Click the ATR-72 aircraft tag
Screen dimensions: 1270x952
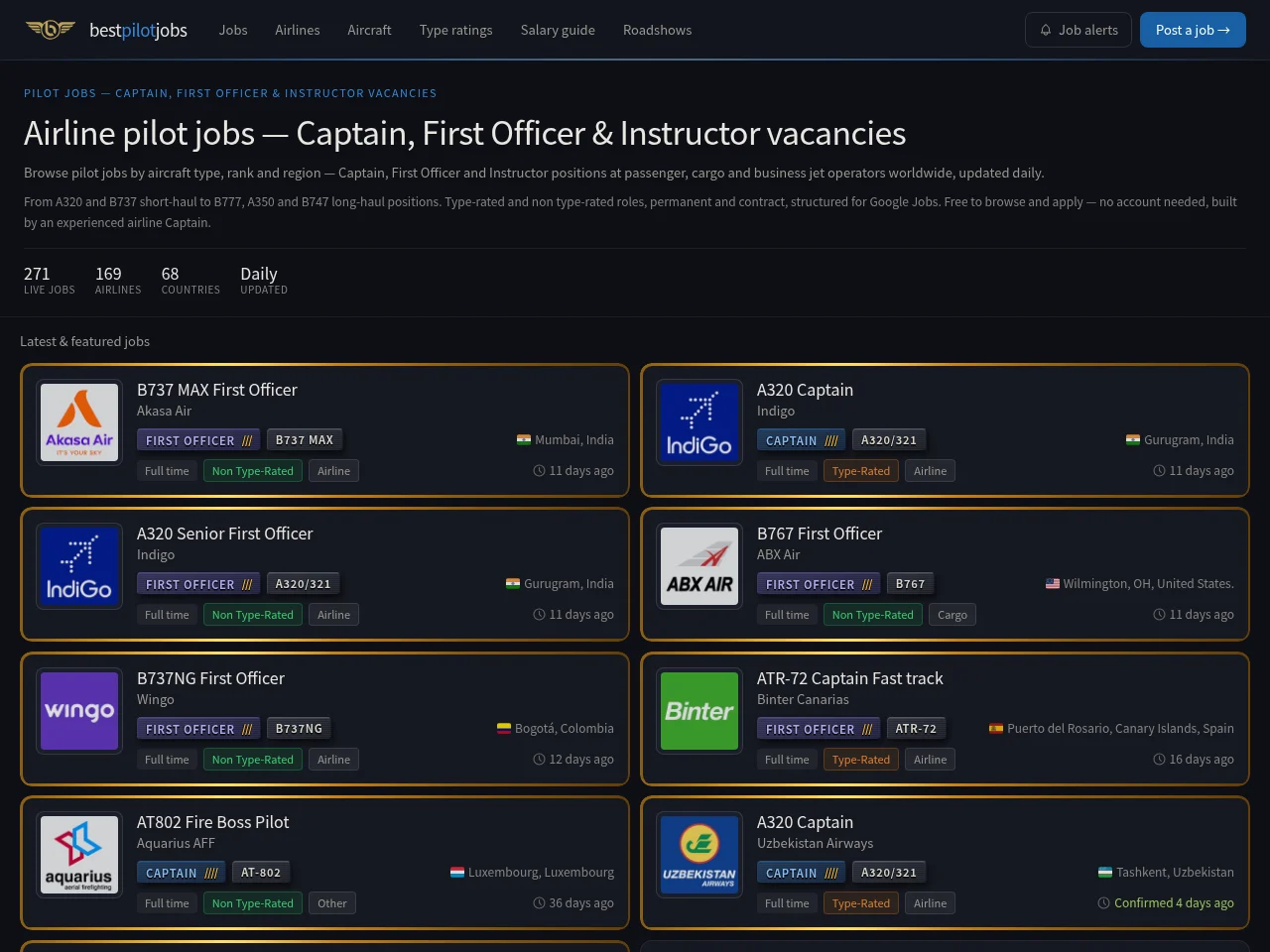click(x=916, y=728)
